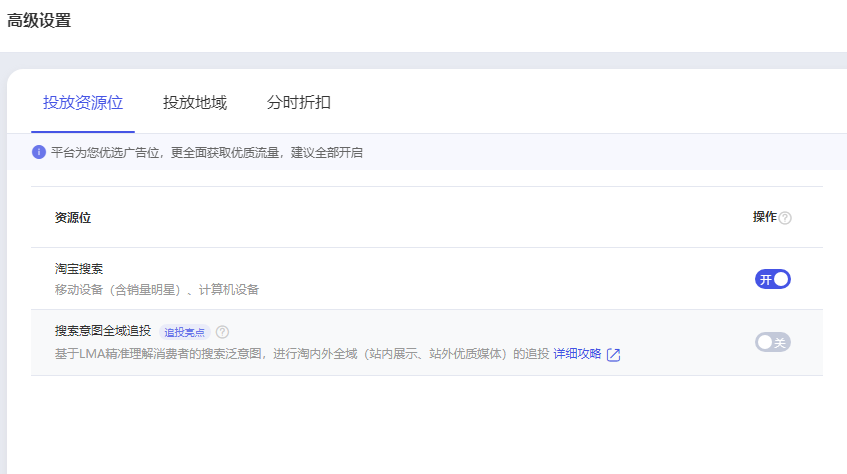The width and height of the screenshot is (847, 474).
Task: Click the 操作 column header text
Action: [x=764, y=217]
